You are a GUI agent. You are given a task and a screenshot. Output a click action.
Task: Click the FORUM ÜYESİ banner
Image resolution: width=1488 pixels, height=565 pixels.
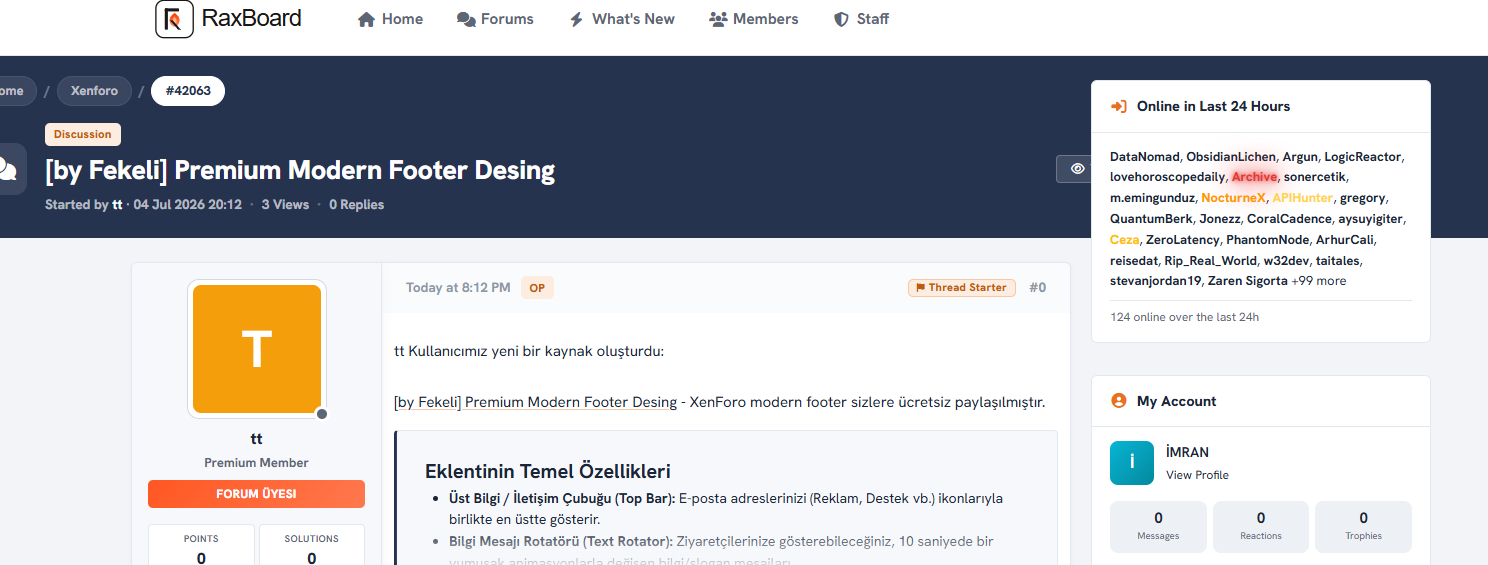tap(256, 494)
